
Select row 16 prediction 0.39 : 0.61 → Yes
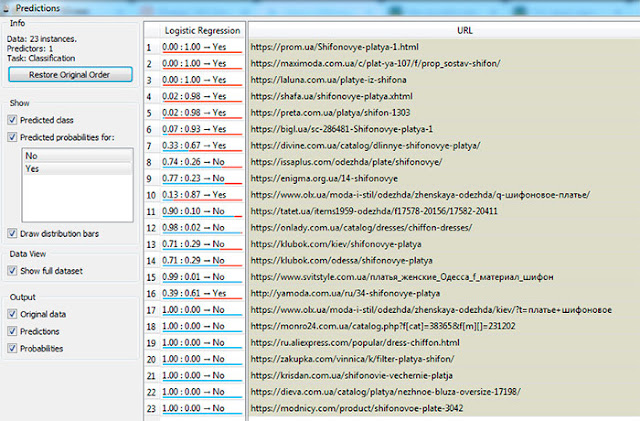(x=202, y=293)
